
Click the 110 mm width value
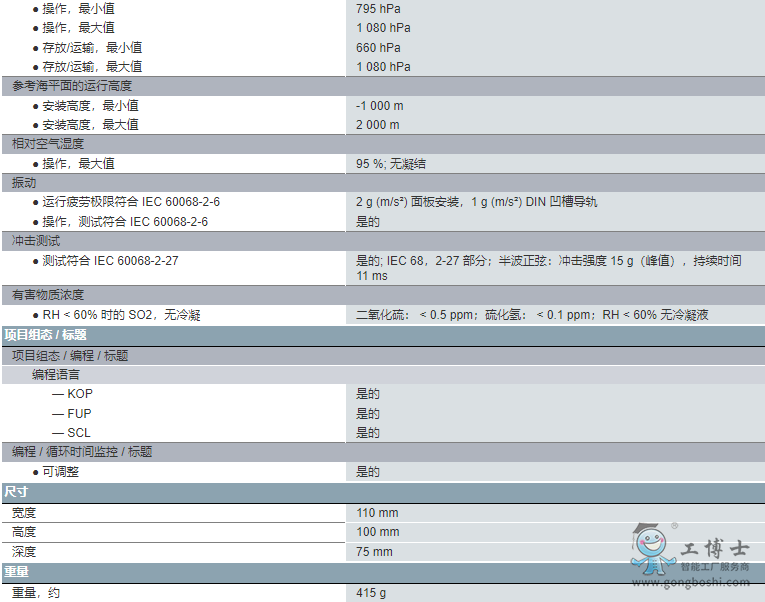click(377, 513)
